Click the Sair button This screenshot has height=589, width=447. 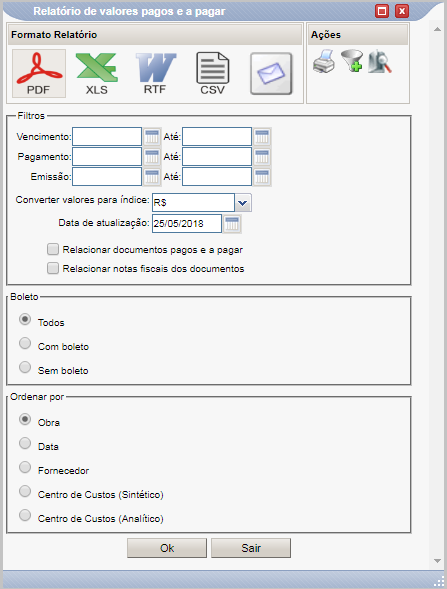click(251, 548)
